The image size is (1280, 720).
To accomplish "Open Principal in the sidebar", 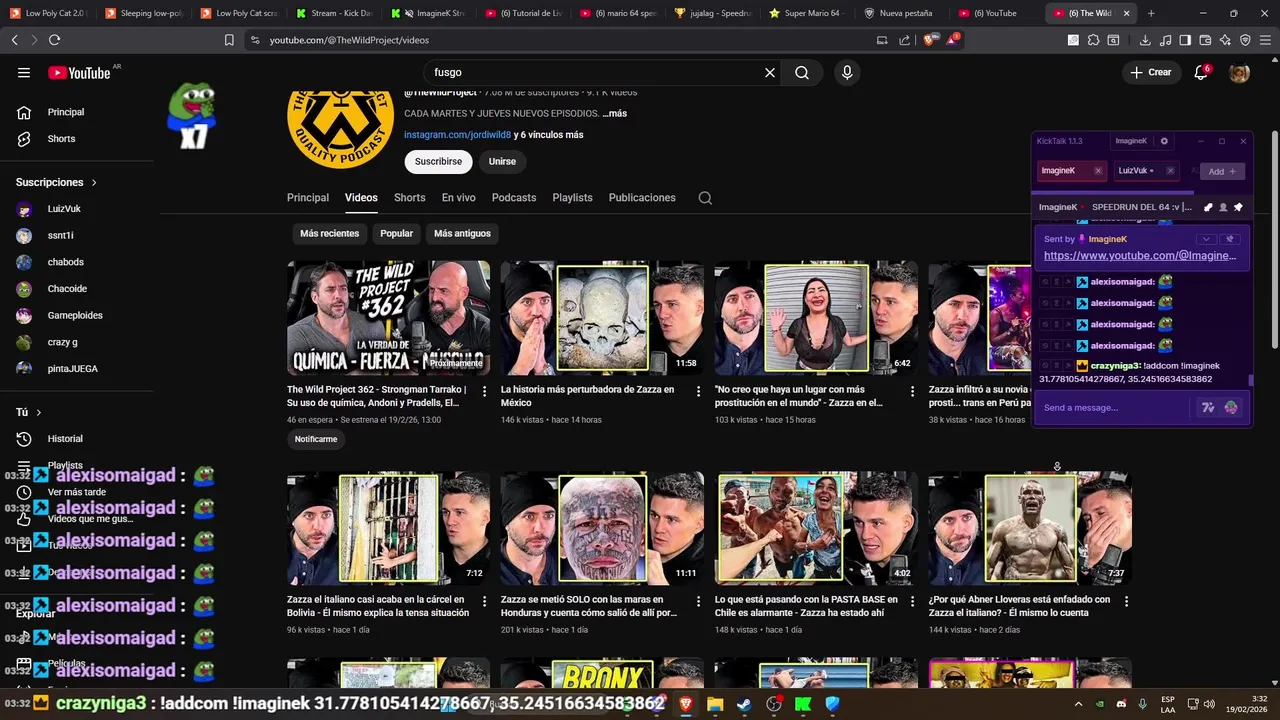I will point(66,112).
